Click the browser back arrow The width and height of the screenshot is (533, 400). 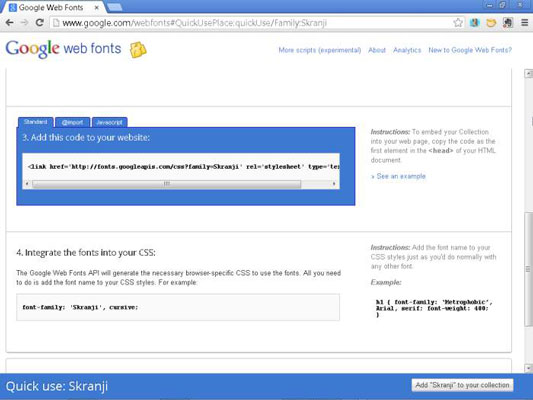10,23
